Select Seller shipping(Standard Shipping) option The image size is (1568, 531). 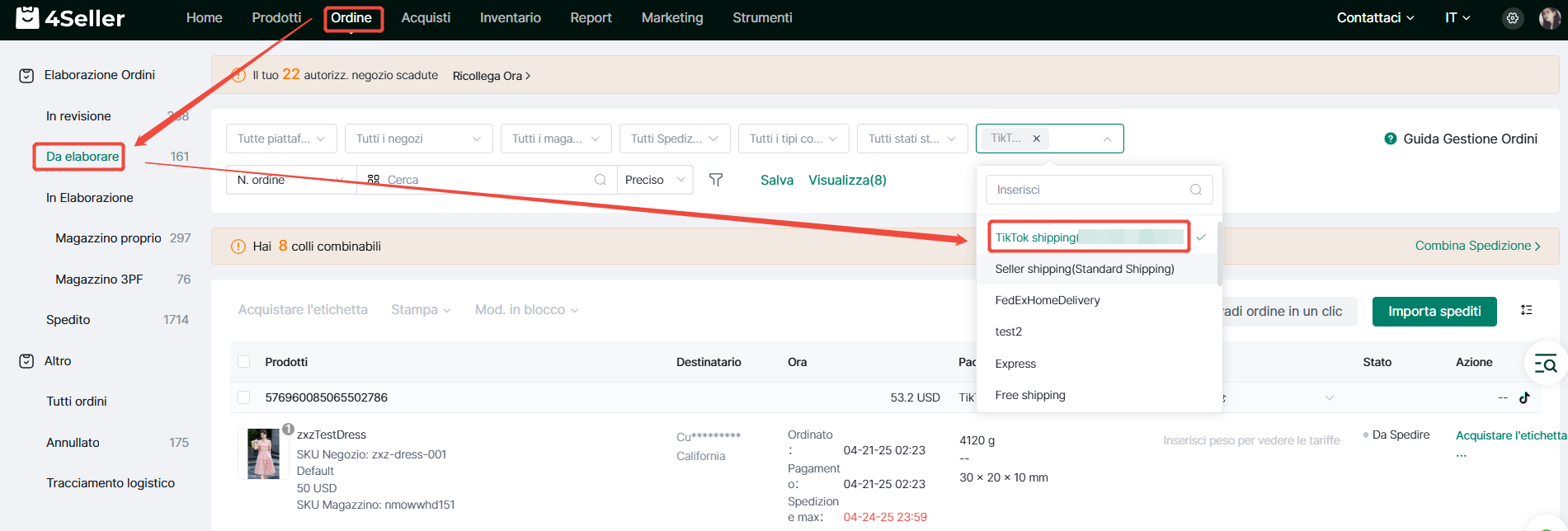(x=1084, y=269)
